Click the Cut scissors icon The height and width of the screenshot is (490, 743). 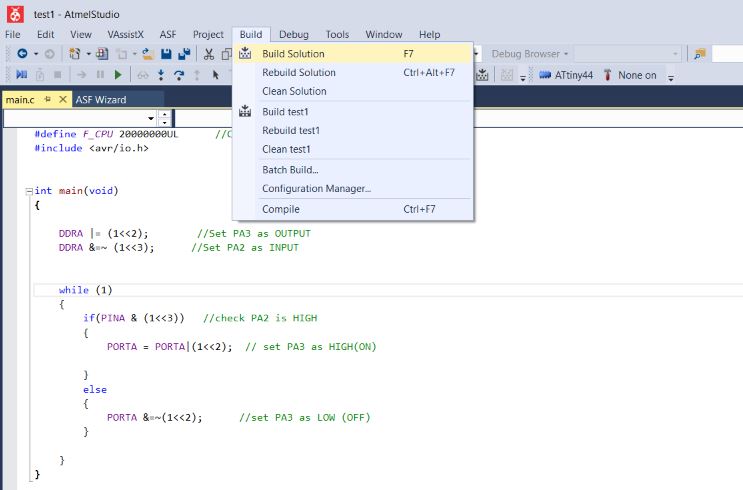208,54
